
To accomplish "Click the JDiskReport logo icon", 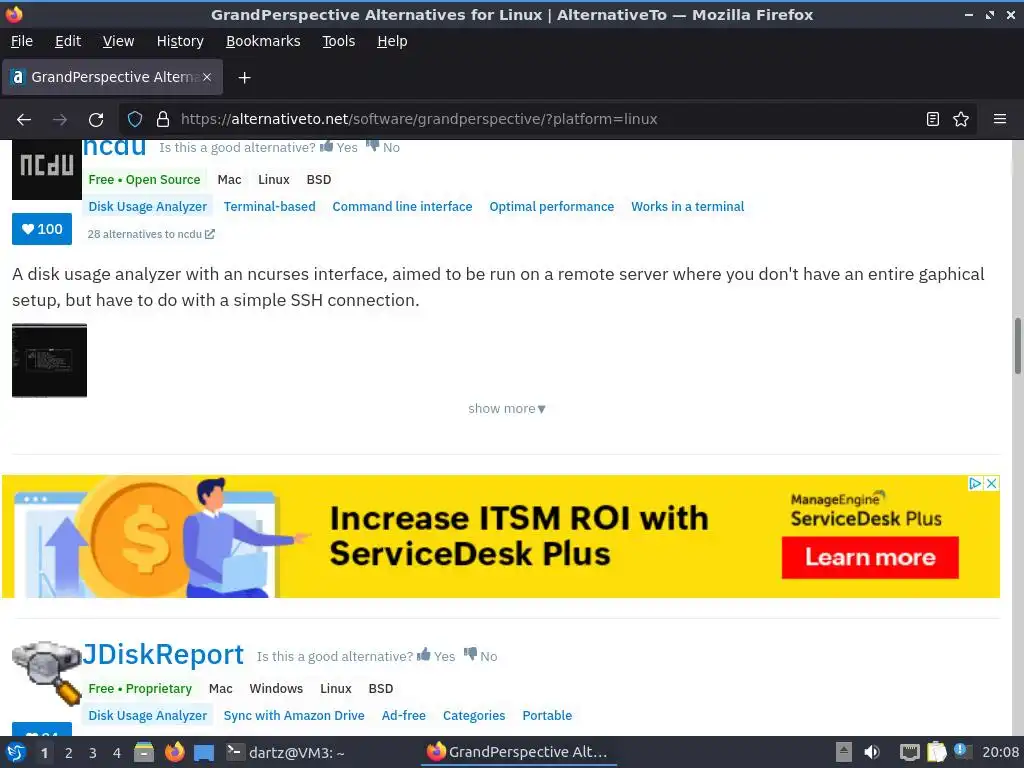I will (x=46, y=673).
